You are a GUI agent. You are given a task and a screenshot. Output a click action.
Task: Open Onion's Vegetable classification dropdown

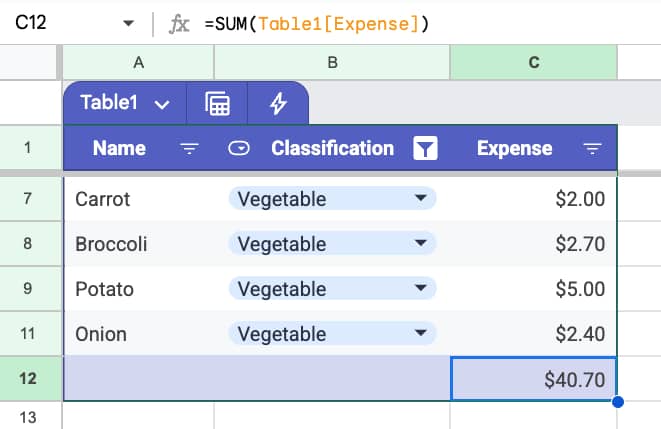420,334
